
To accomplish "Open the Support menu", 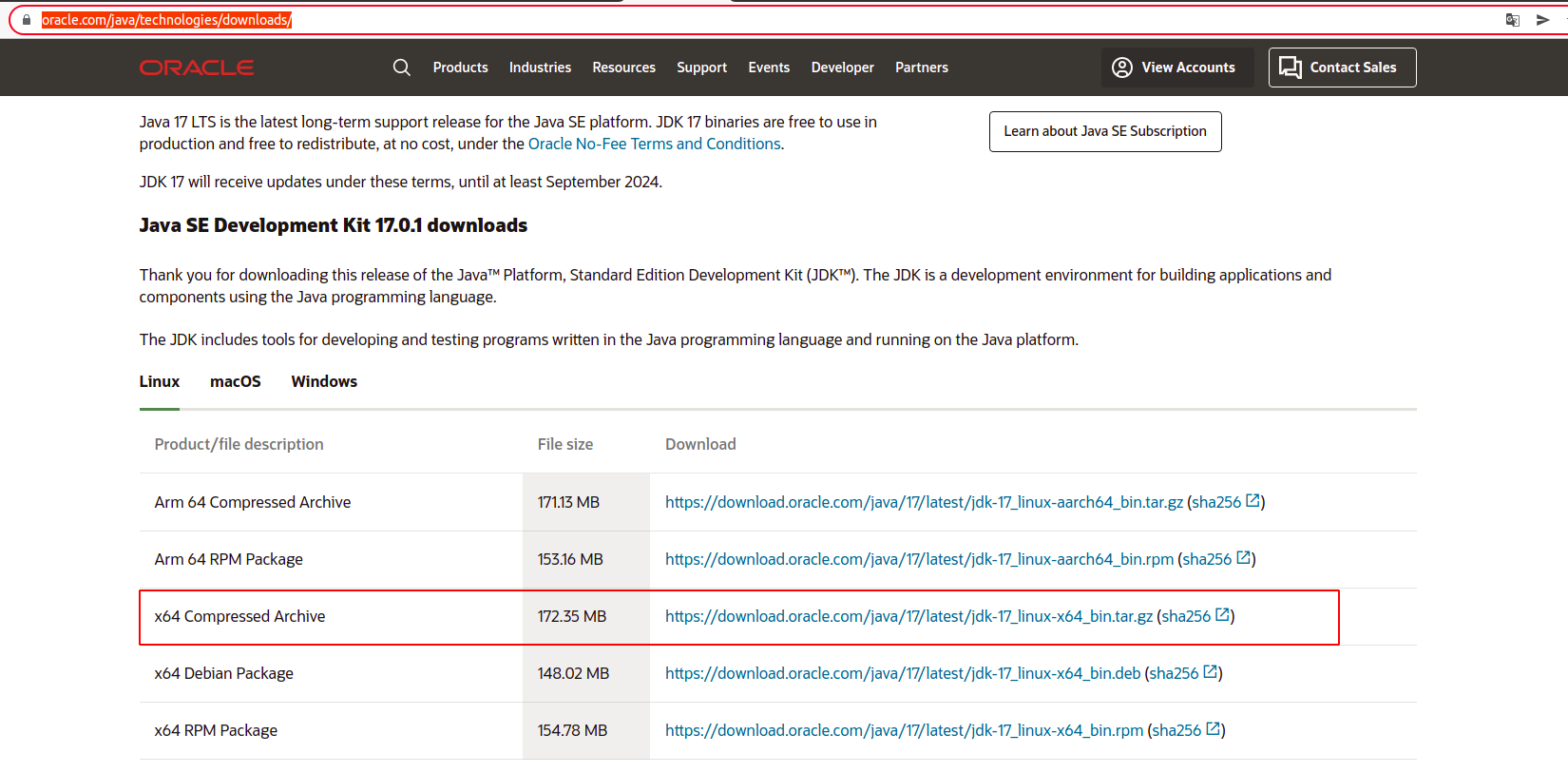I will pos(701,68).
